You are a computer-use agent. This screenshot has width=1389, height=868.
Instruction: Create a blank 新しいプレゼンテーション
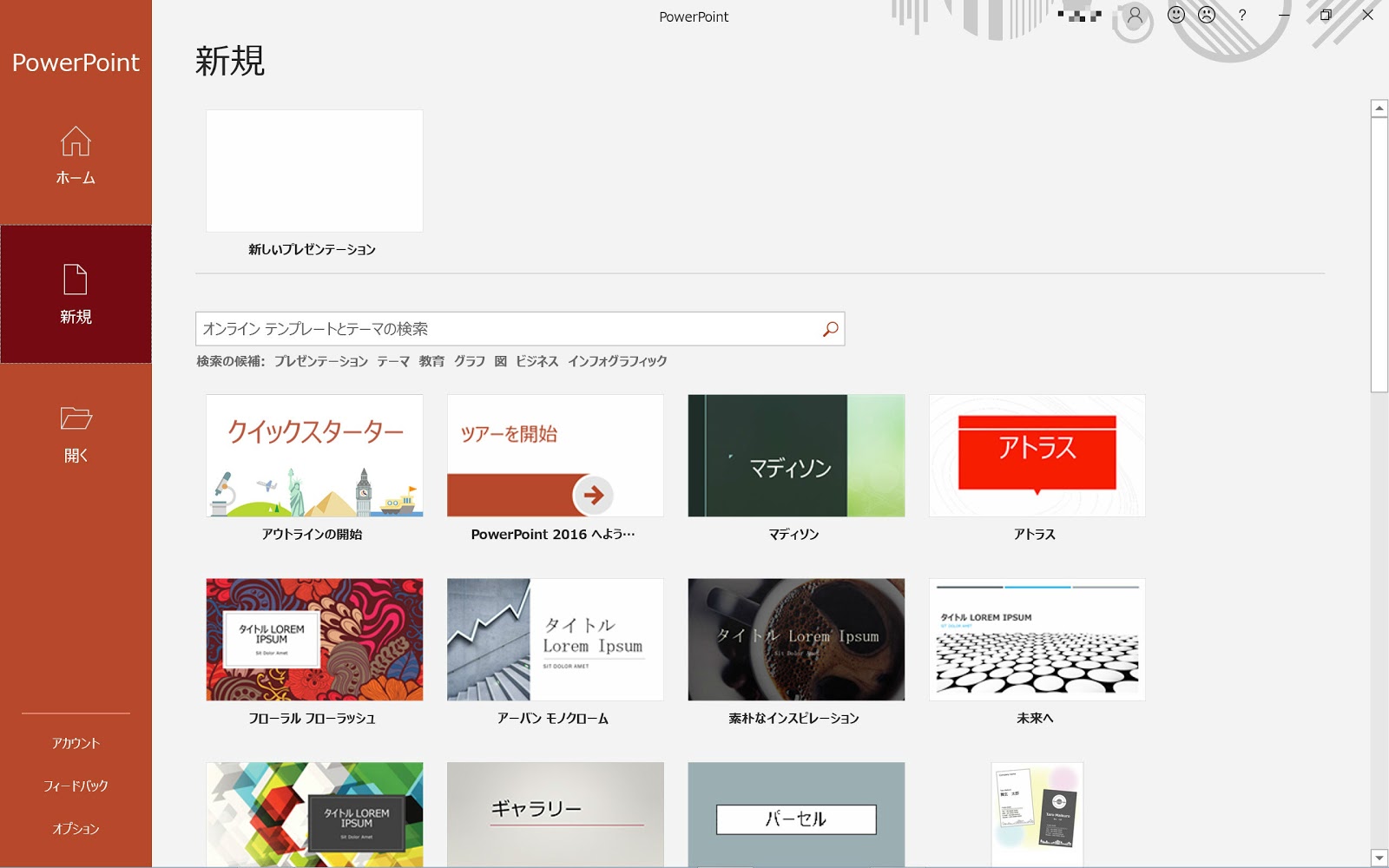click(x=314, y=171)
